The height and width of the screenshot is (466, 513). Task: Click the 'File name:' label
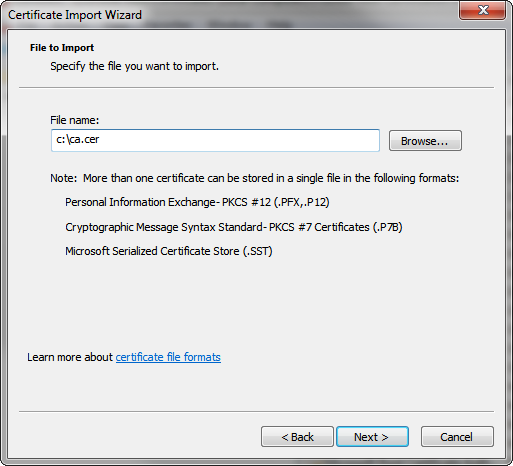point(75,120)
